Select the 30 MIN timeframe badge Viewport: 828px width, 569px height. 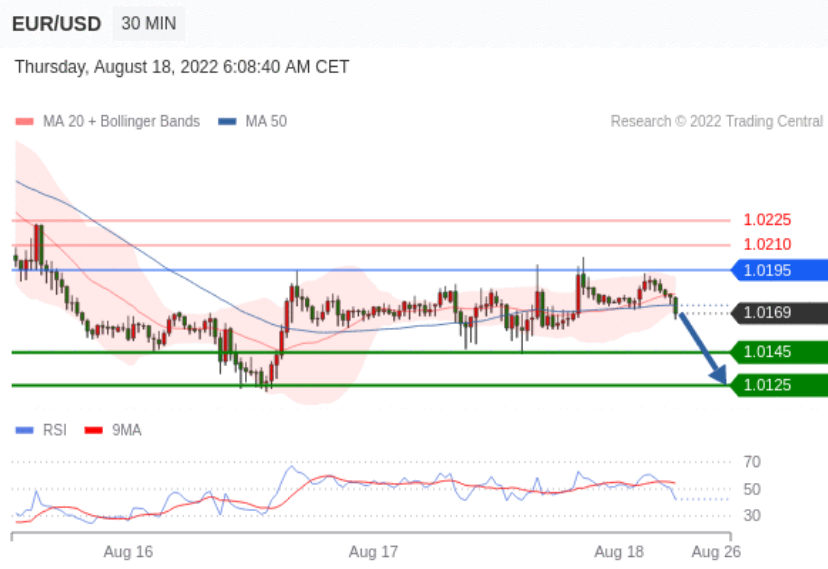149,23
